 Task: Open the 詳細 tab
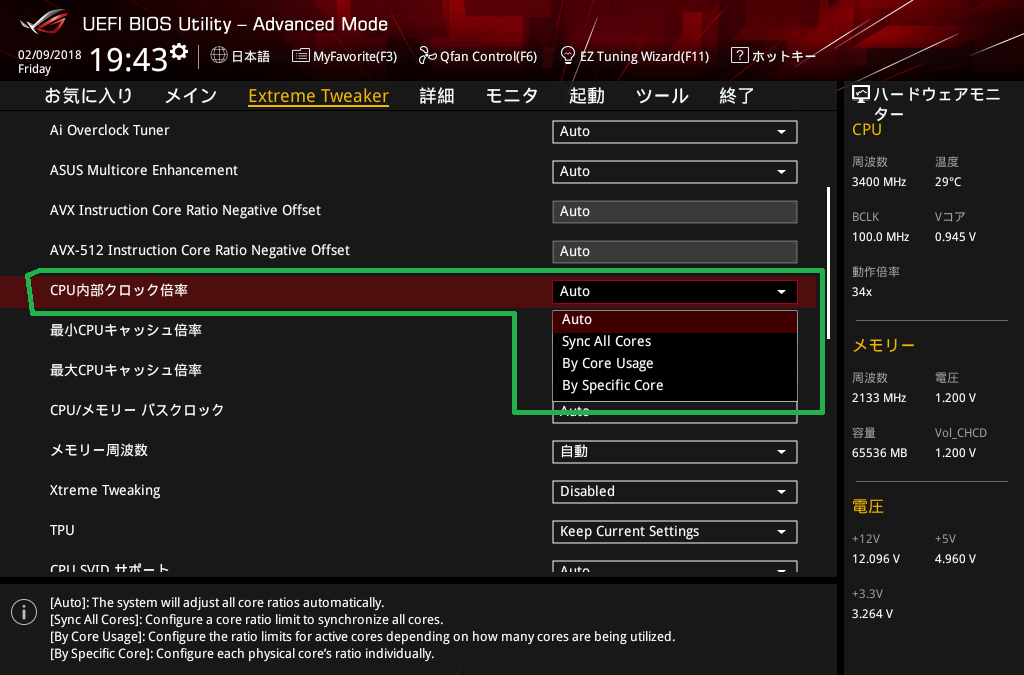click(437, 96)
